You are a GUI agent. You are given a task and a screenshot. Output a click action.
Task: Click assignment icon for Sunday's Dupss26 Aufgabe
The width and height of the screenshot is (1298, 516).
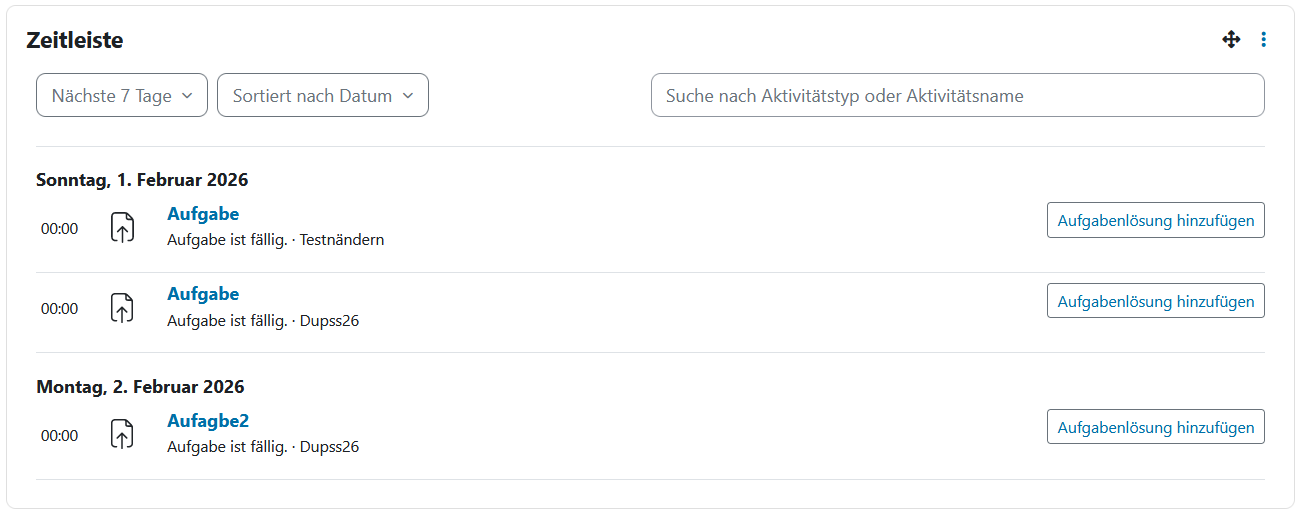tap(121, 308)
